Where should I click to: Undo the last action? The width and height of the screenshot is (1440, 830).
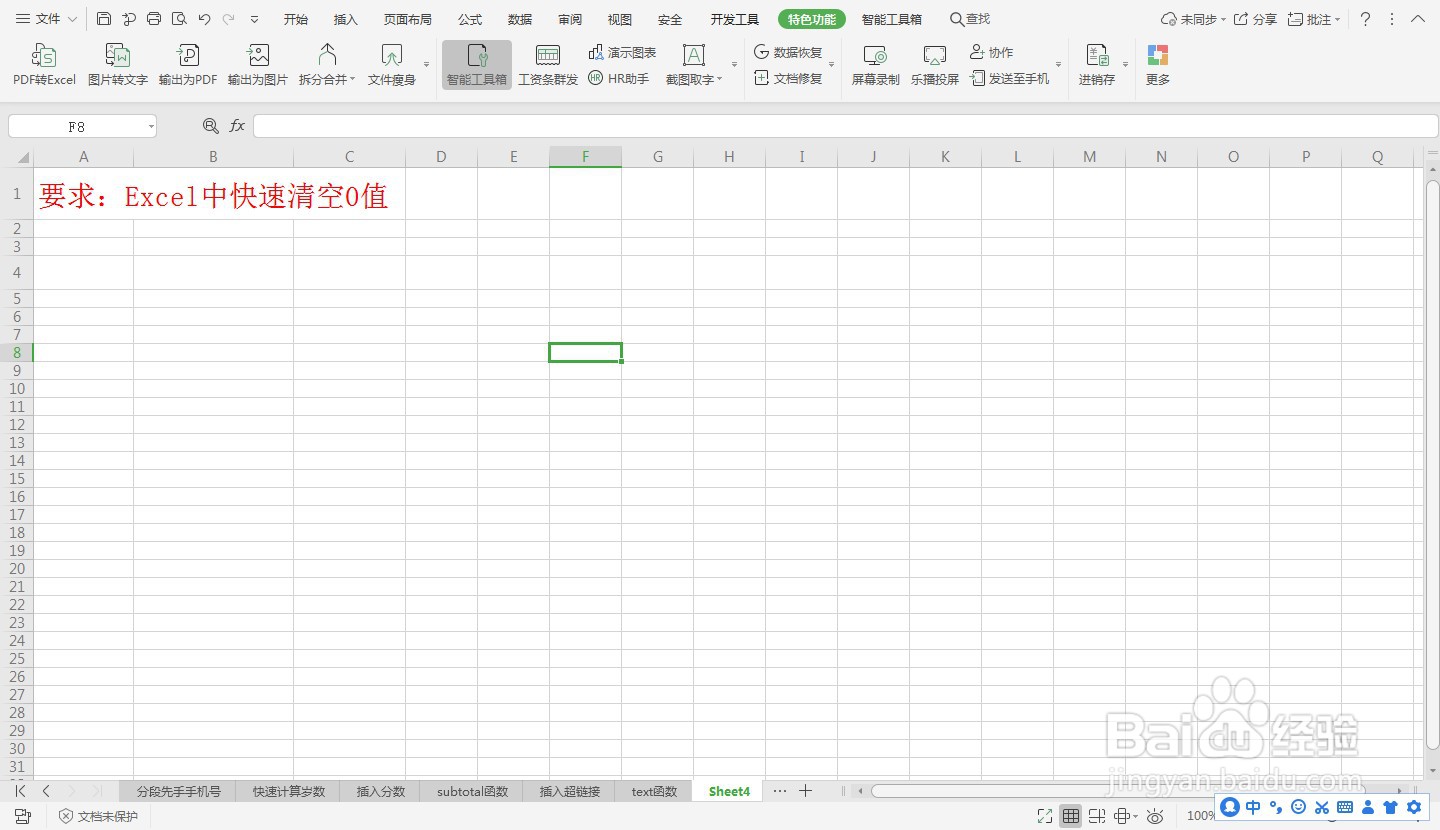(x=204, y=19)
